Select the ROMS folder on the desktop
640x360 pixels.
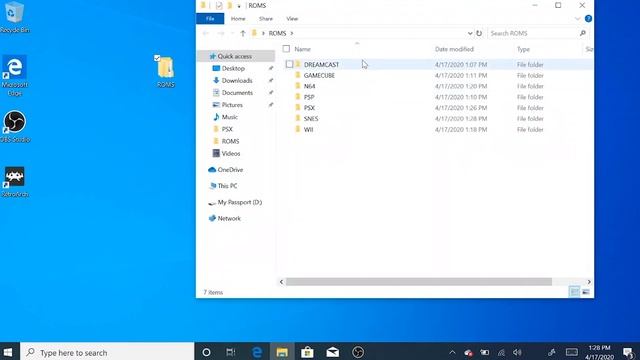[166, 72]
